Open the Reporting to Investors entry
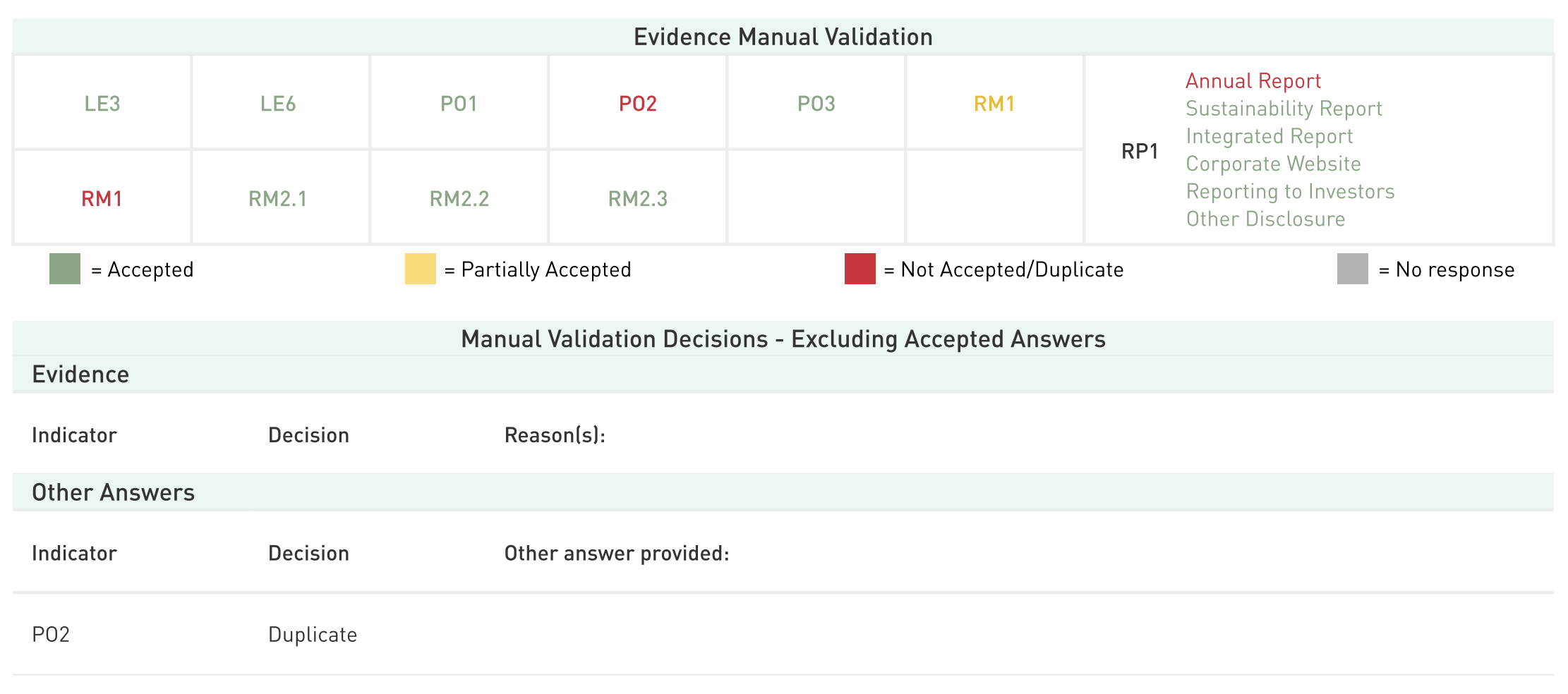Screen dimensions: 1568x694 point(1290,192)
